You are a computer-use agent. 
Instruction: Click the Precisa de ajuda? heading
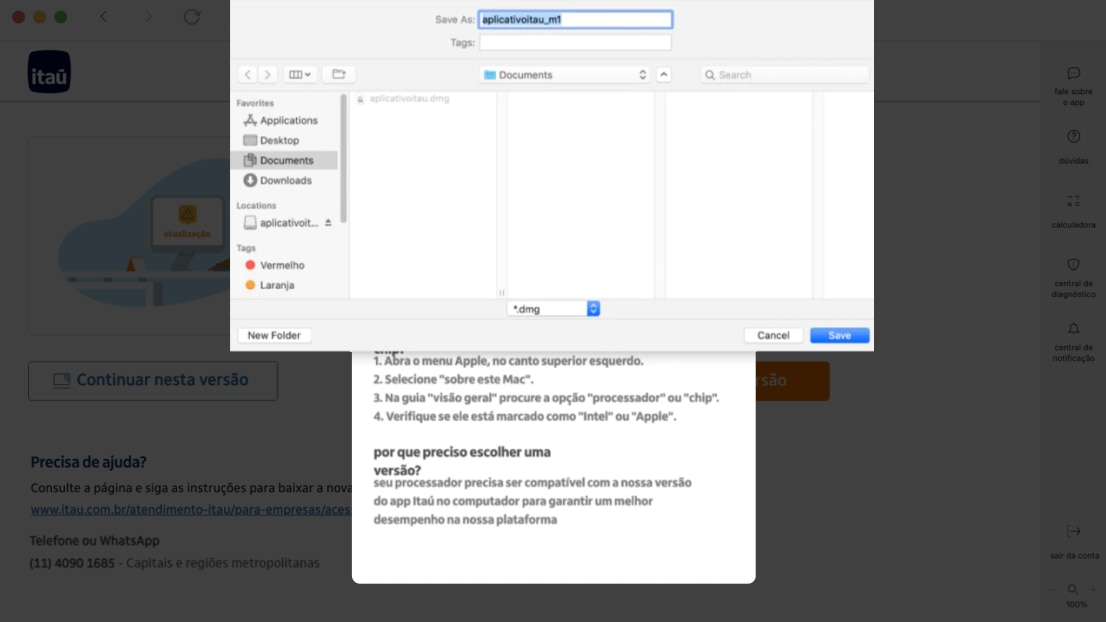pos(88,462)
